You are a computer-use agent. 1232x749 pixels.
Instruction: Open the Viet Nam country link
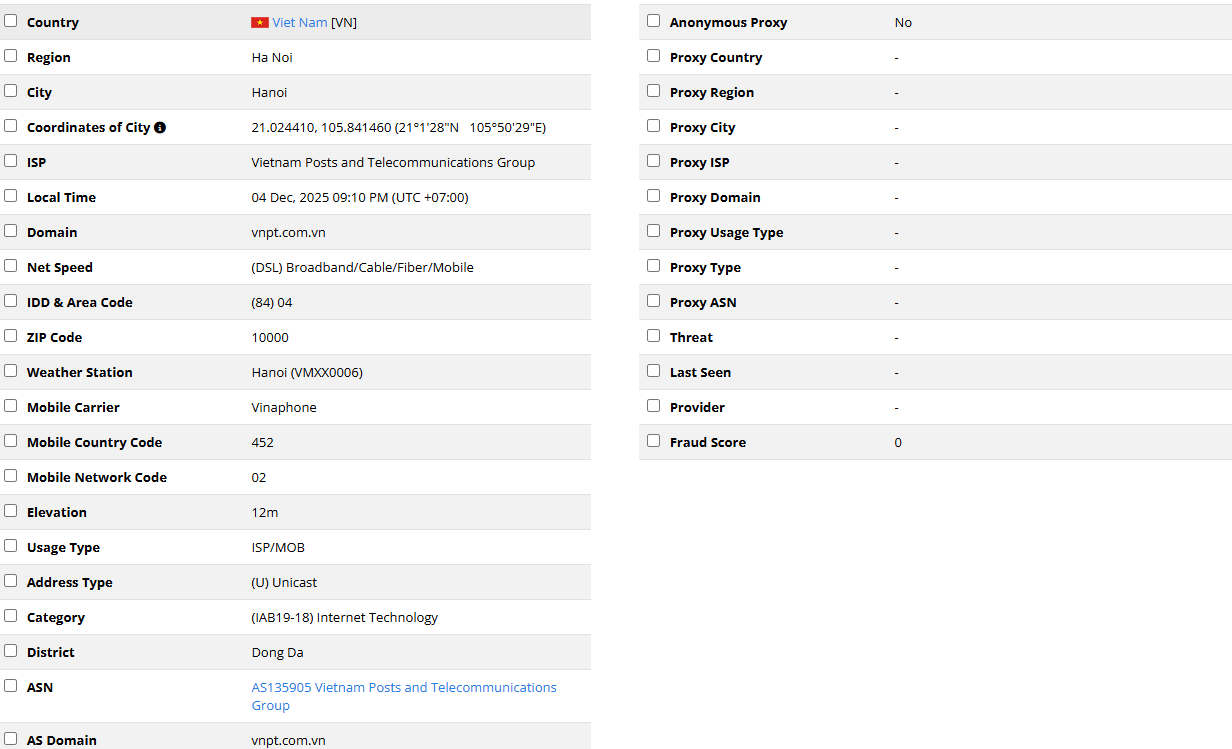(300, 22)
